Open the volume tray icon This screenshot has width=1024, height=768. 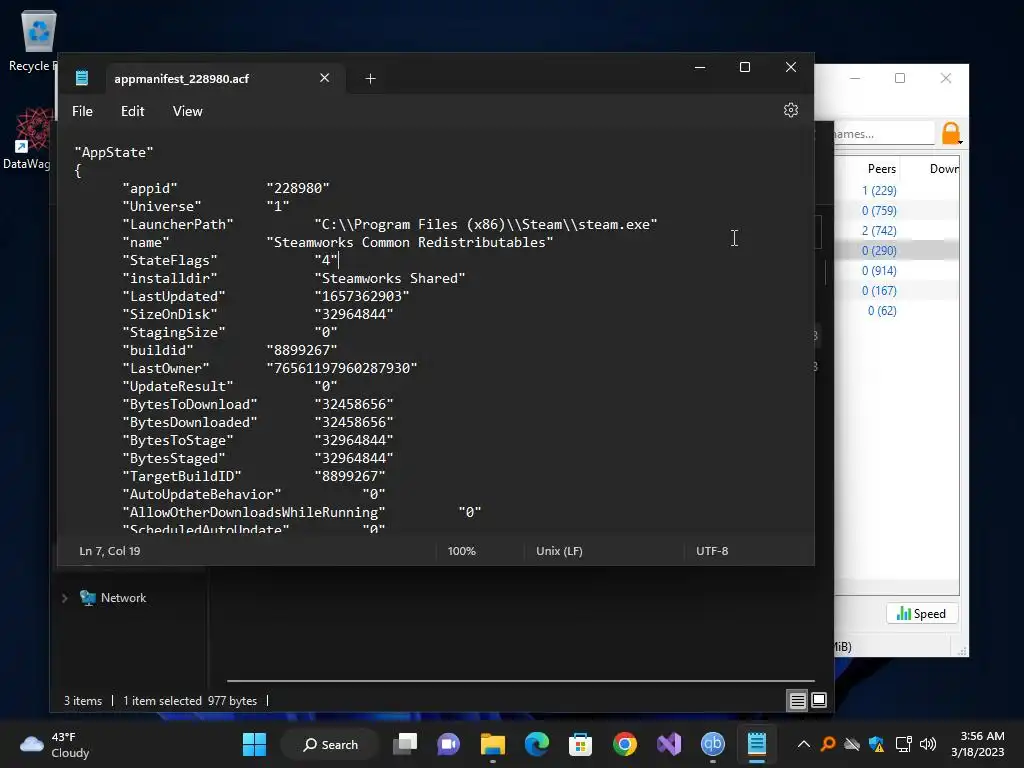click(927, 744)
